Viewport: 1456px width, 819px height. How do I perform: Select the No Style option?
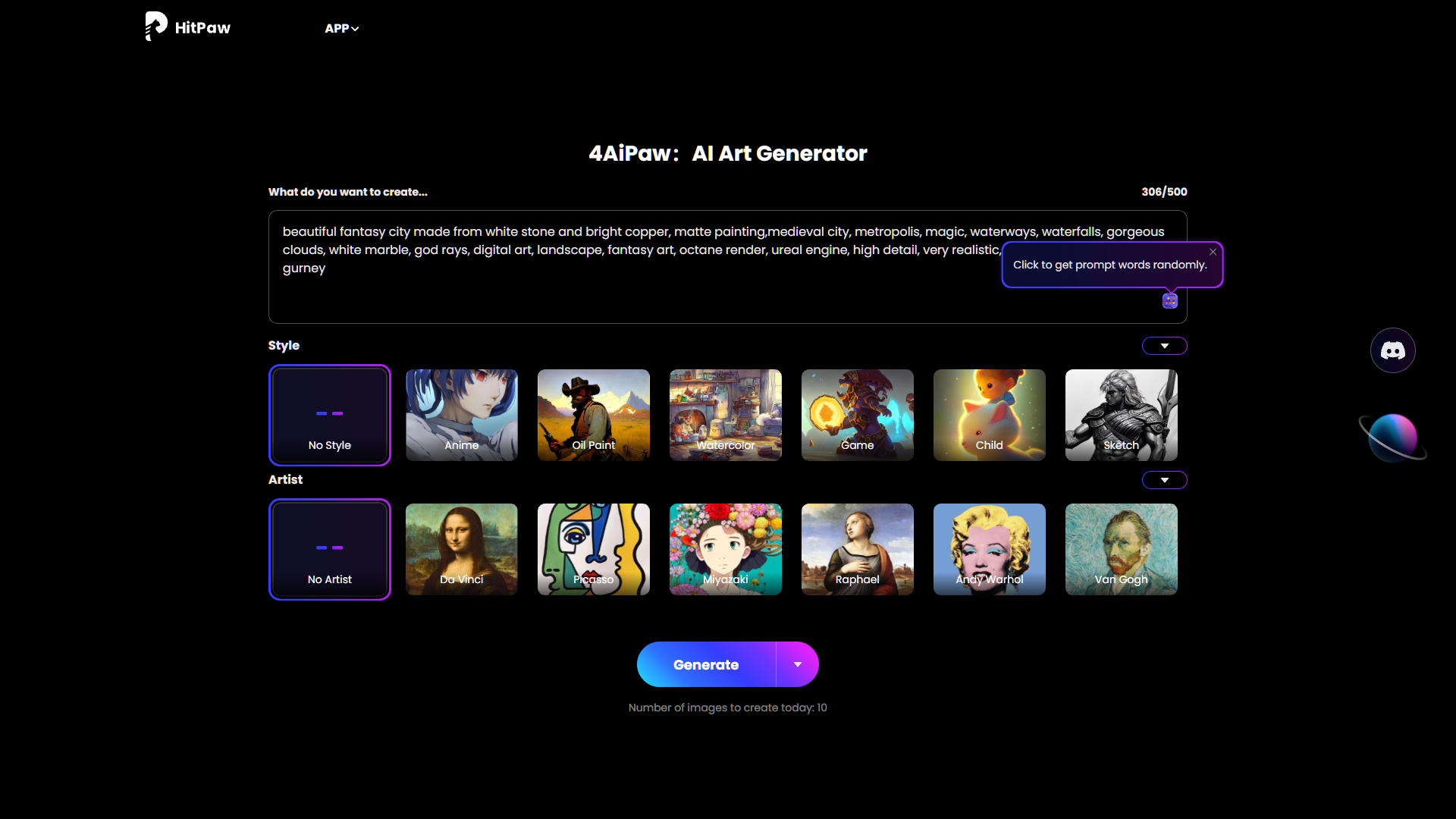[330, 415]
